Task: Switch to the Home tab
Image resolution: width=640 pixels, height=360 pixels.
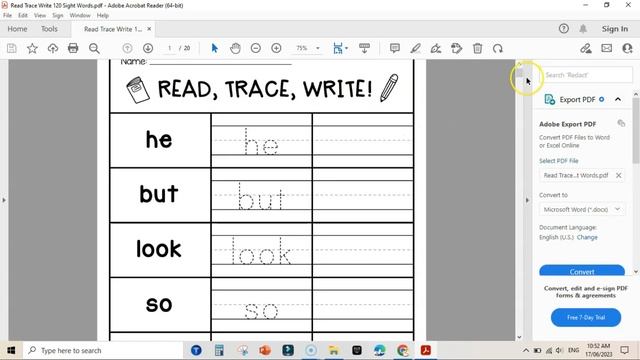Action: click(x=17, y=29)
